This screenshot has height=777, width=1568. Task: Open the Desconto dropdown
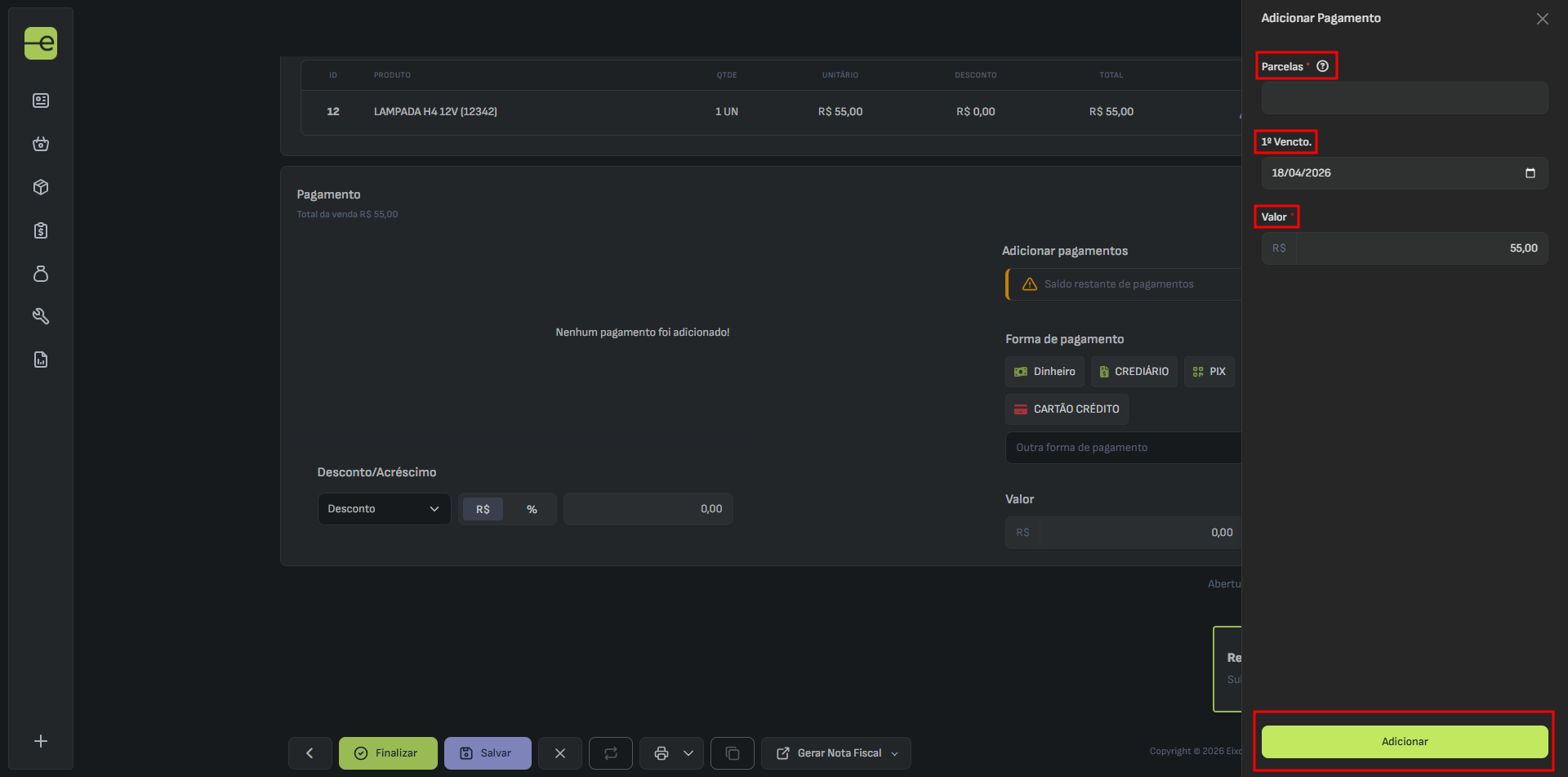click(384, 509)
